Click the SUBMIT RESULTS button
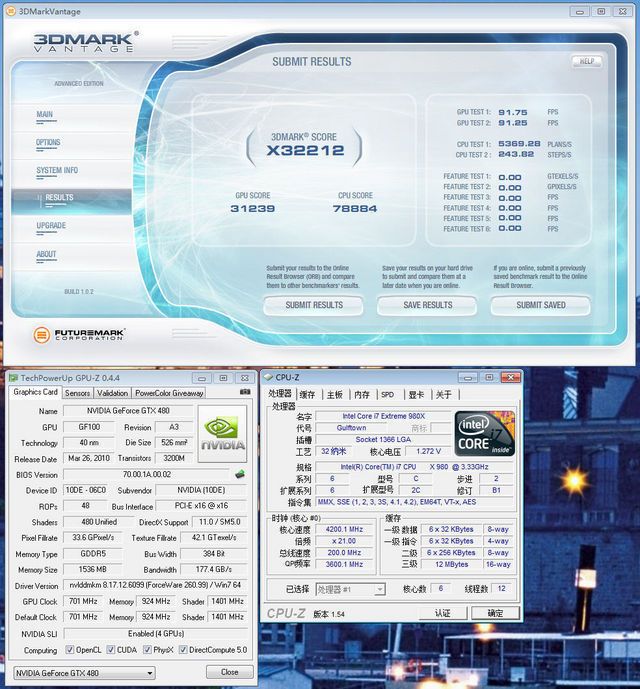Image resolution: width=640 pixels, height=689 pixels. (x=313, y=305)
